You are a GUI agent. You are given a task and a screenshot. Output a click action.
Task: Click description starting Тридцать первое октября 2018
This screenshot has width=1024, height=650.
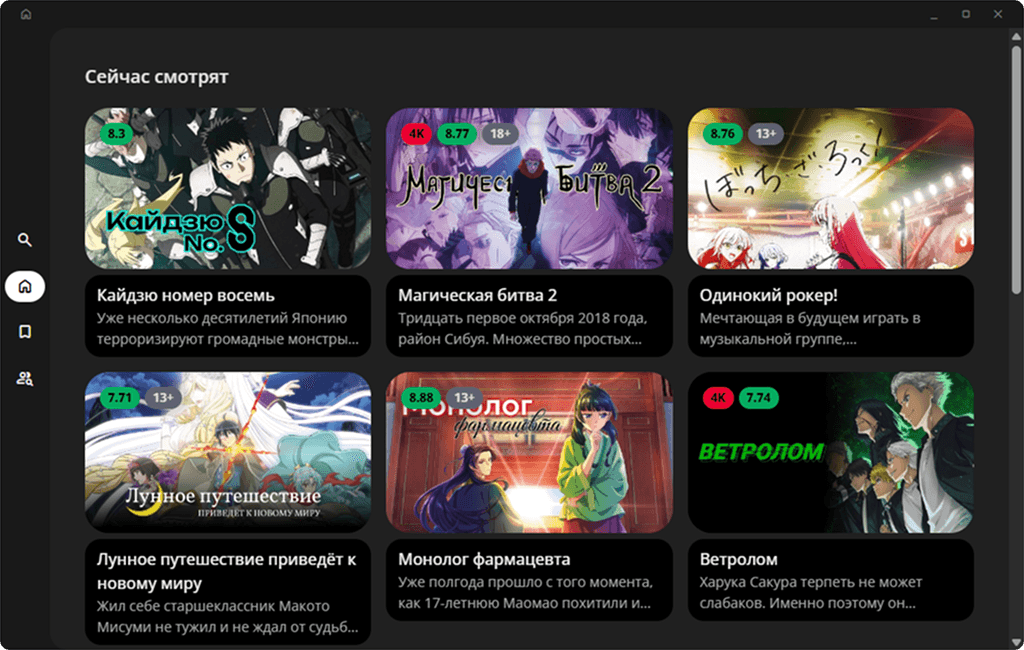click(522, 329)
